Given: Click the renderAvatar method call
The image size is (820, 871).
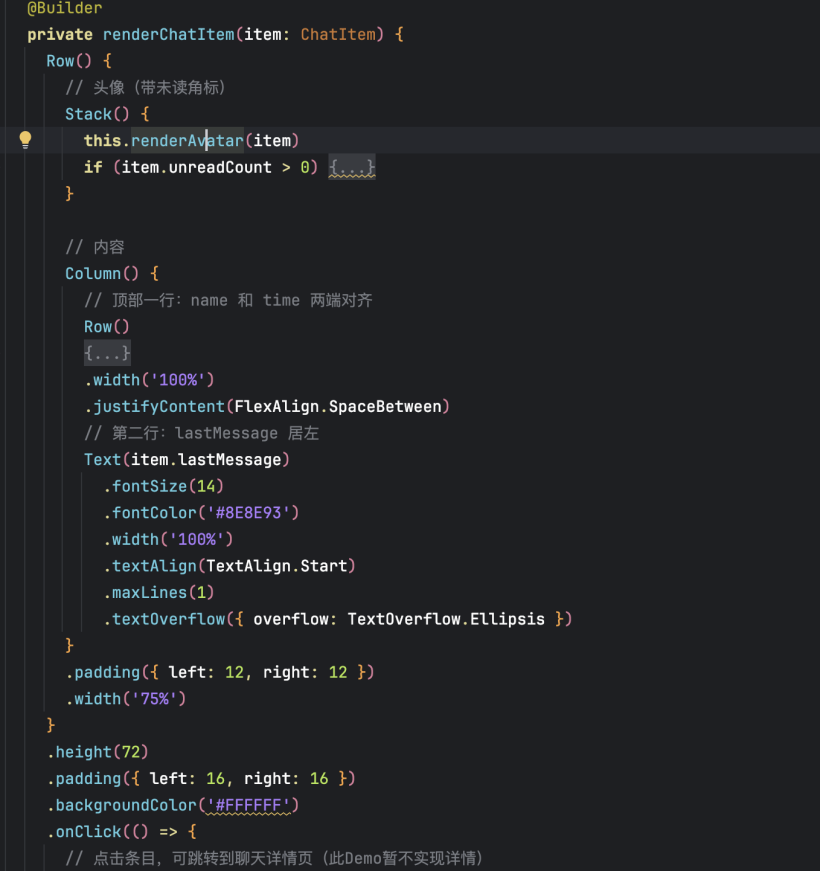Looking at the screenshot, I should (x=186, y=140).
